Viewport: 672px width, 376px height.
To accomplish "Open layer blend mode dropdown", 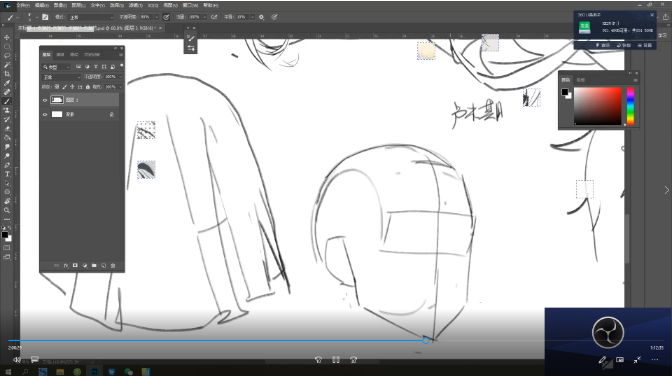I will 61,77.
